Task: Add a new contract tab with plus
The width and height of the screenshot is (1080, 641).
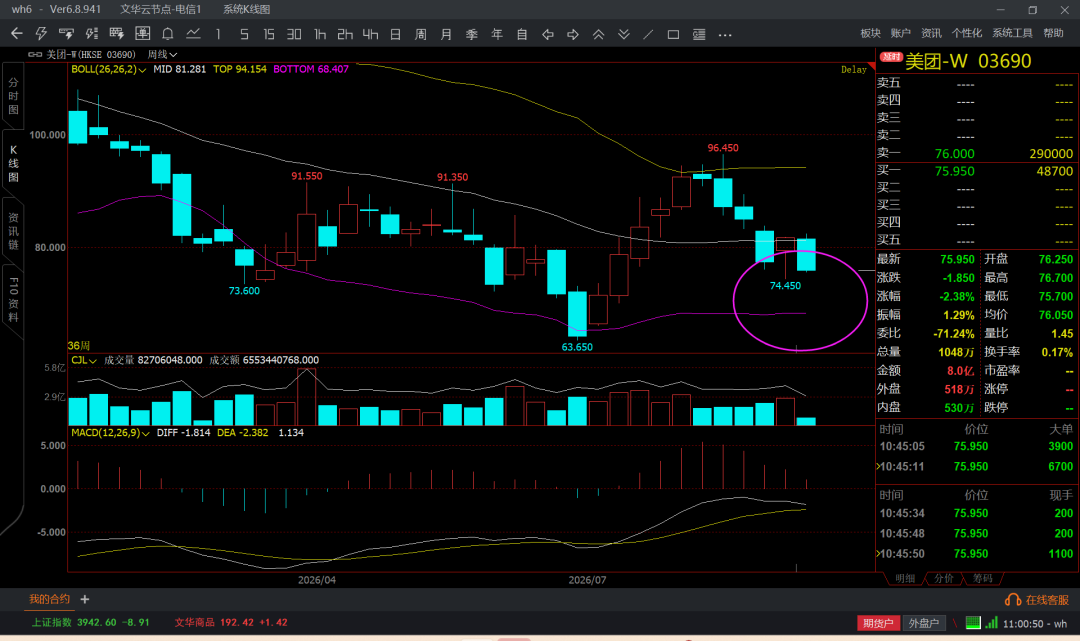Action: pyautogui.click(x=85, y=600)
